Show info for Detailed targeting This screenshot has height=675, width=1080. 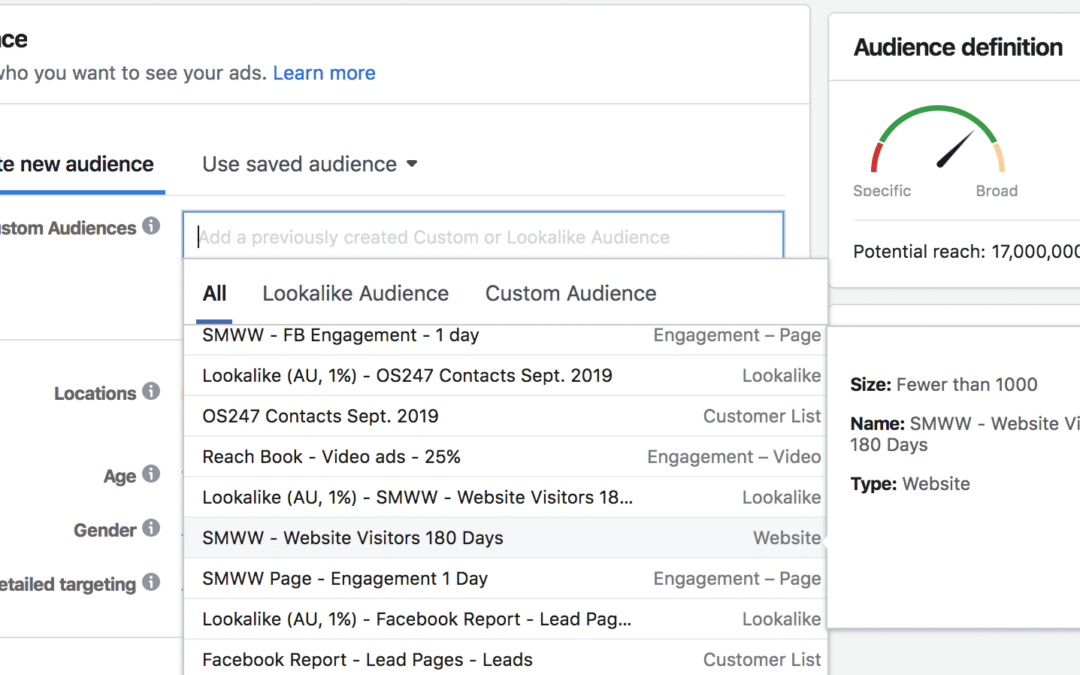point(152,583)
